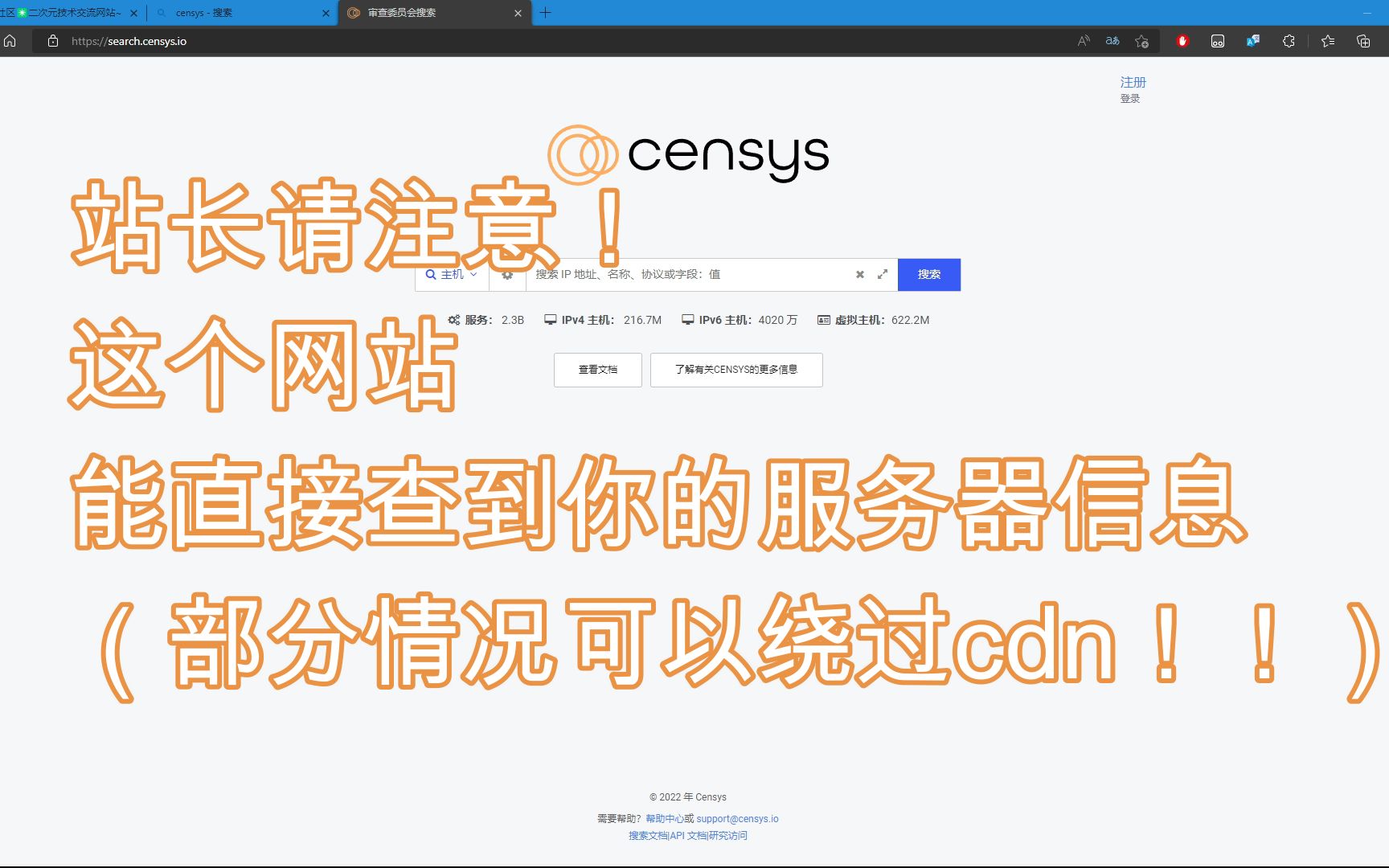Click the © 2022 年 Censys text
The height and width of the screenshot is (868, 1389).
pos(688,797)
